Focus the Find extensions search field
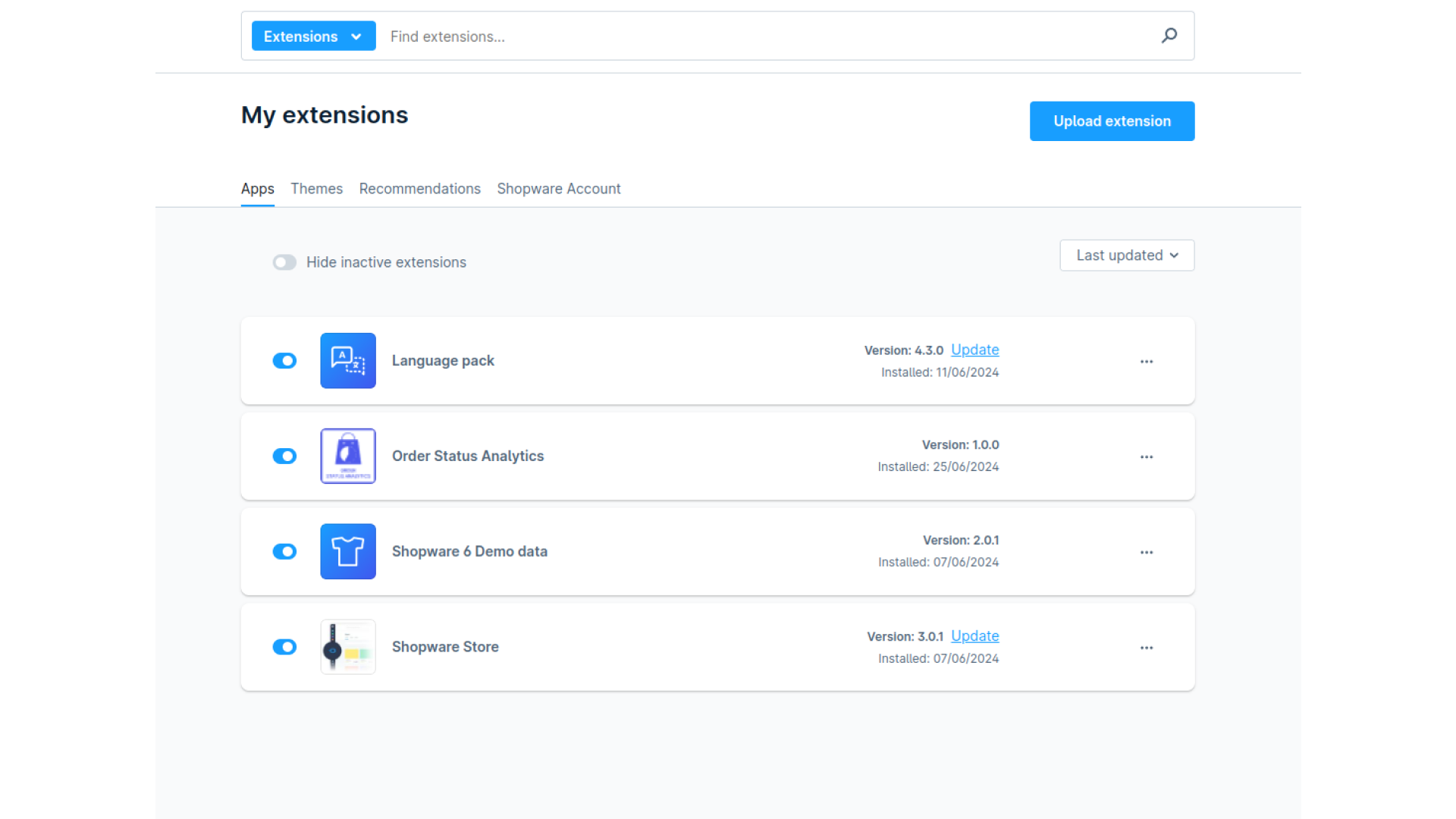The width and height of the screenshot is (1456, 819). tap(766, 36)
